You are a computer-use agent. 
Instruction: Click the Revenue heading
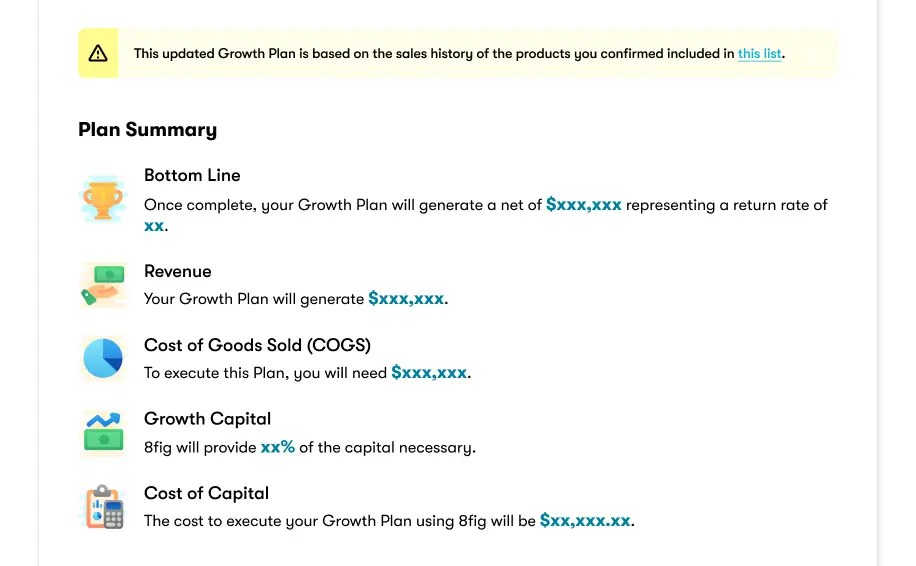pyautogui.click(x=178, y=271)
